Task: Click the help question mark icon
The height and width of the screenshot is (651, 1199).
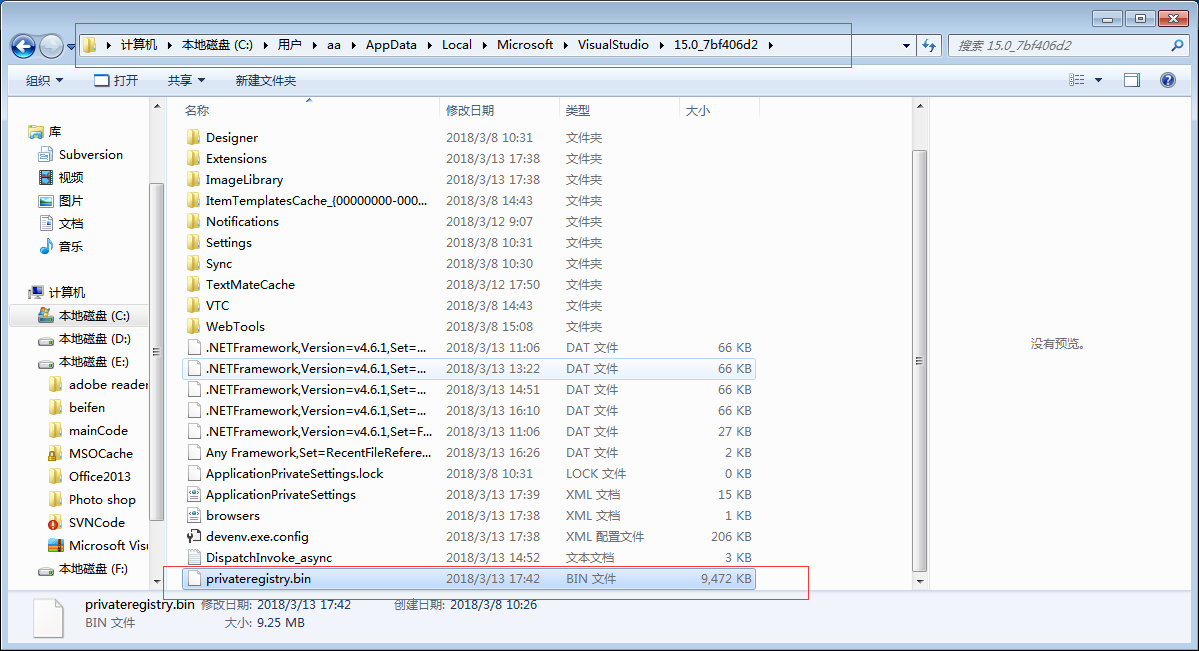Action: click(1168, 80)
